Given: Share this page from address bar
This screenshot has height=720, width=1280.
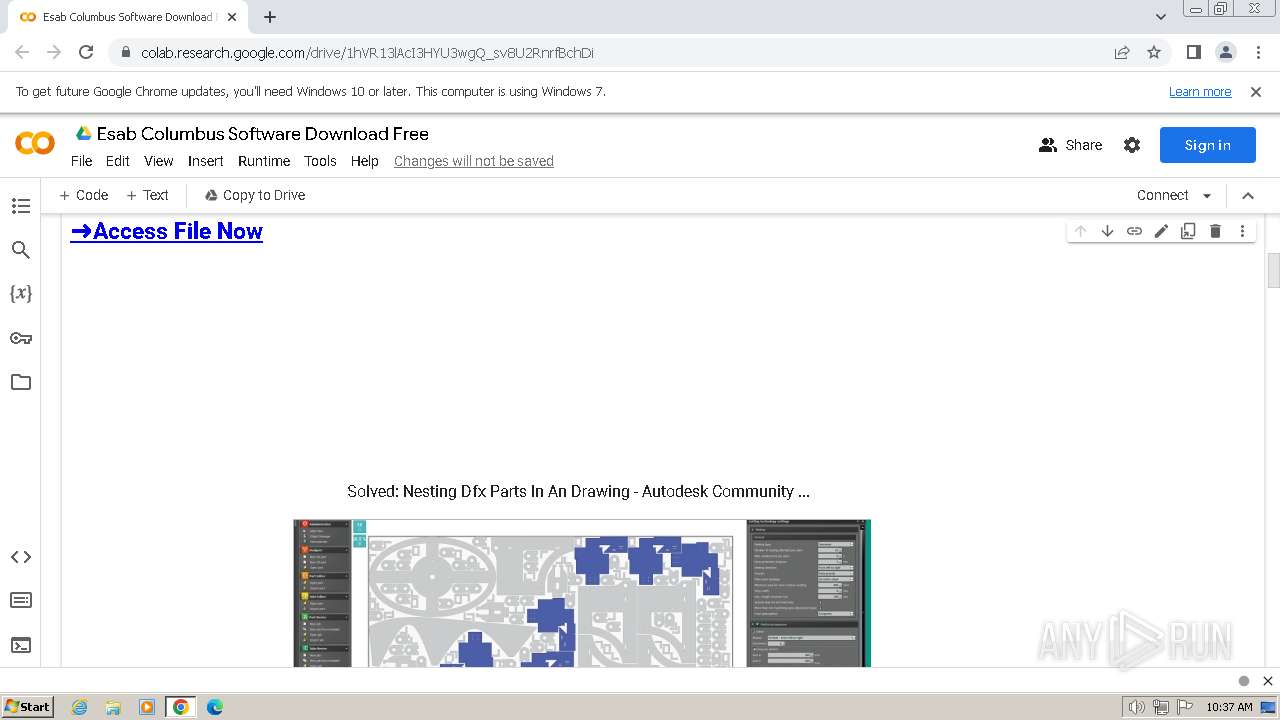Looking at the screenshot, I should coord(1122,53).
